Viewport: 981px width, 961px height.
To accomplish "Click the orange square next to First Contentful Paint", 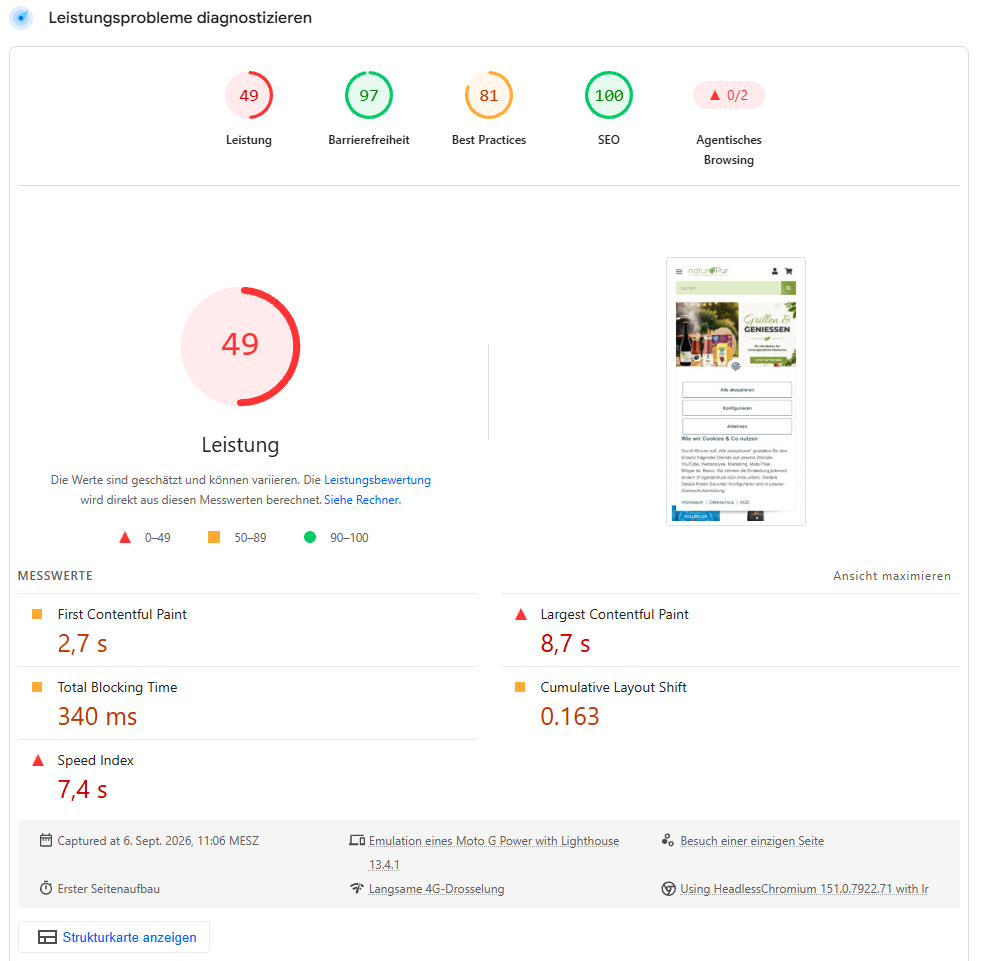I will pyautogui.click(x=37, y=614).
